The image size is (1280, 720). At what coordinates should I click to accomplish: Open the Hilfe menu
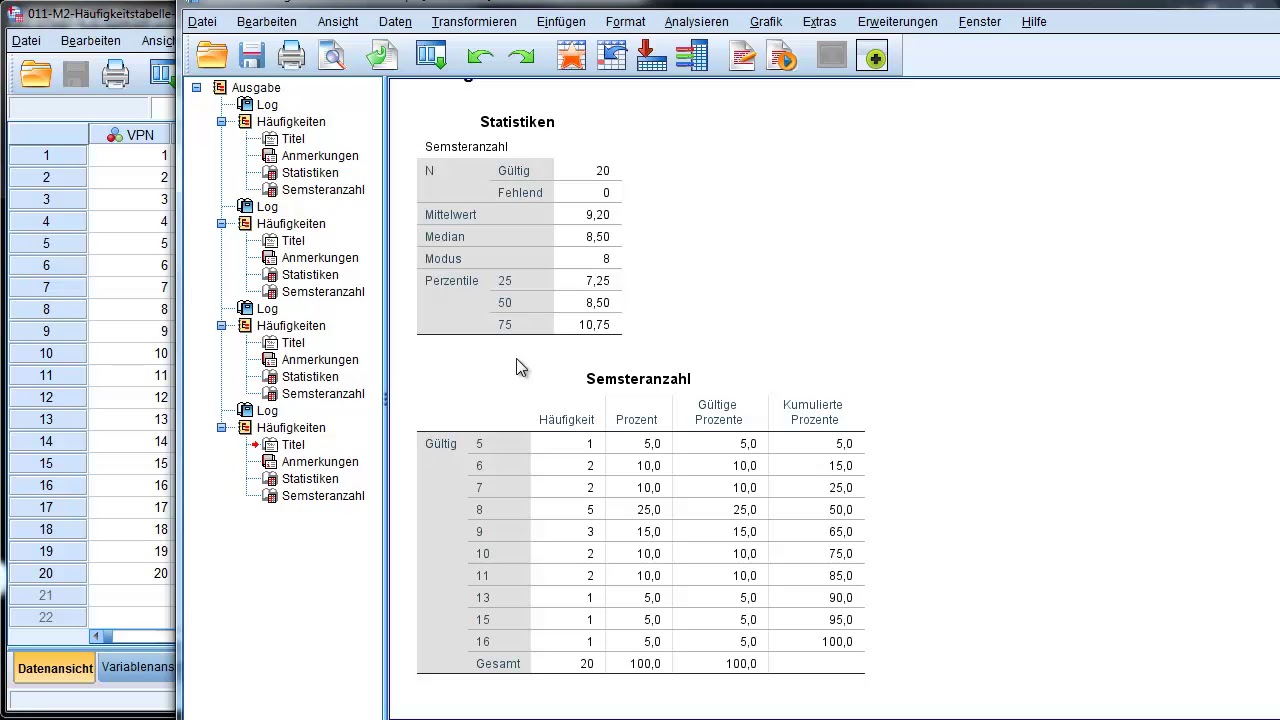coord(1034,21)
